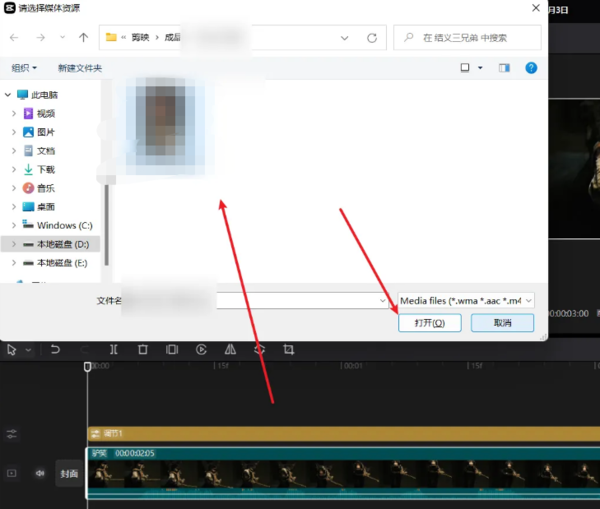Click the mirror flip tool icon
Image resolution: width=600 pixels, height=509 pixels.
click(x=230, y=349)
